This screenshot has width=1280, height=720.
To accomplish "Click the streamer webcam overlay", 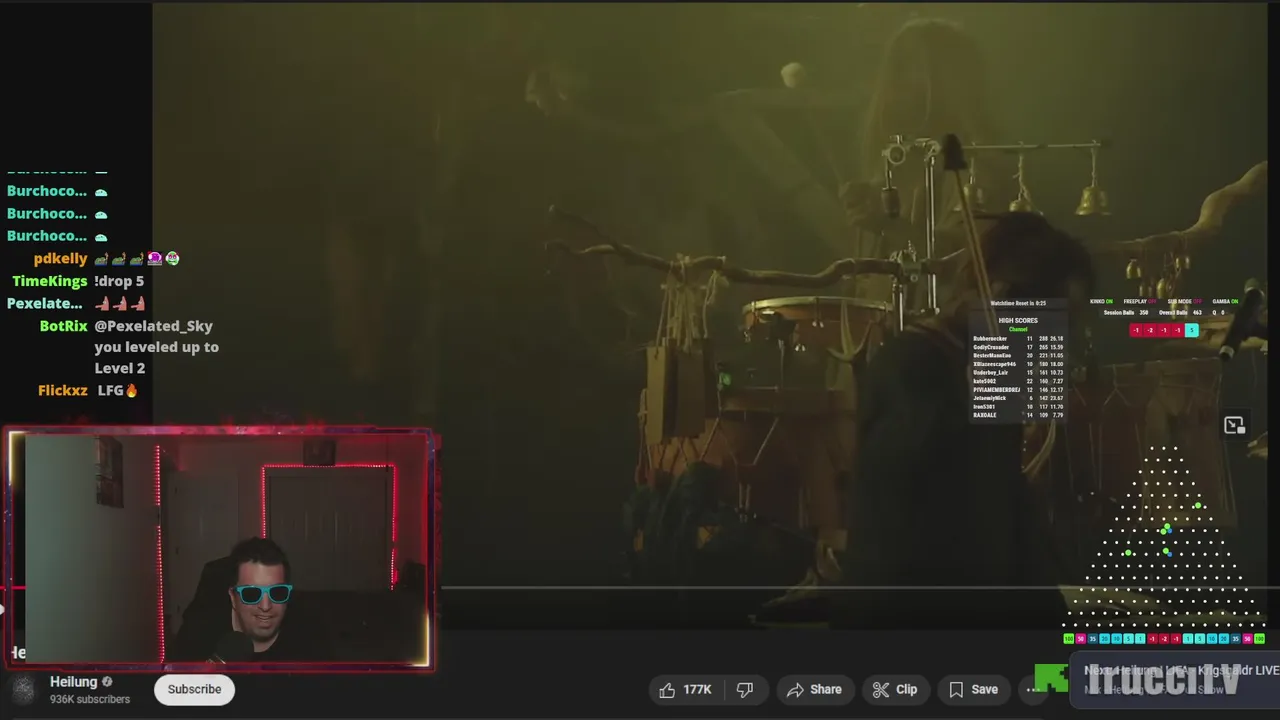I will pyautogui.click(x=220, y=548).
